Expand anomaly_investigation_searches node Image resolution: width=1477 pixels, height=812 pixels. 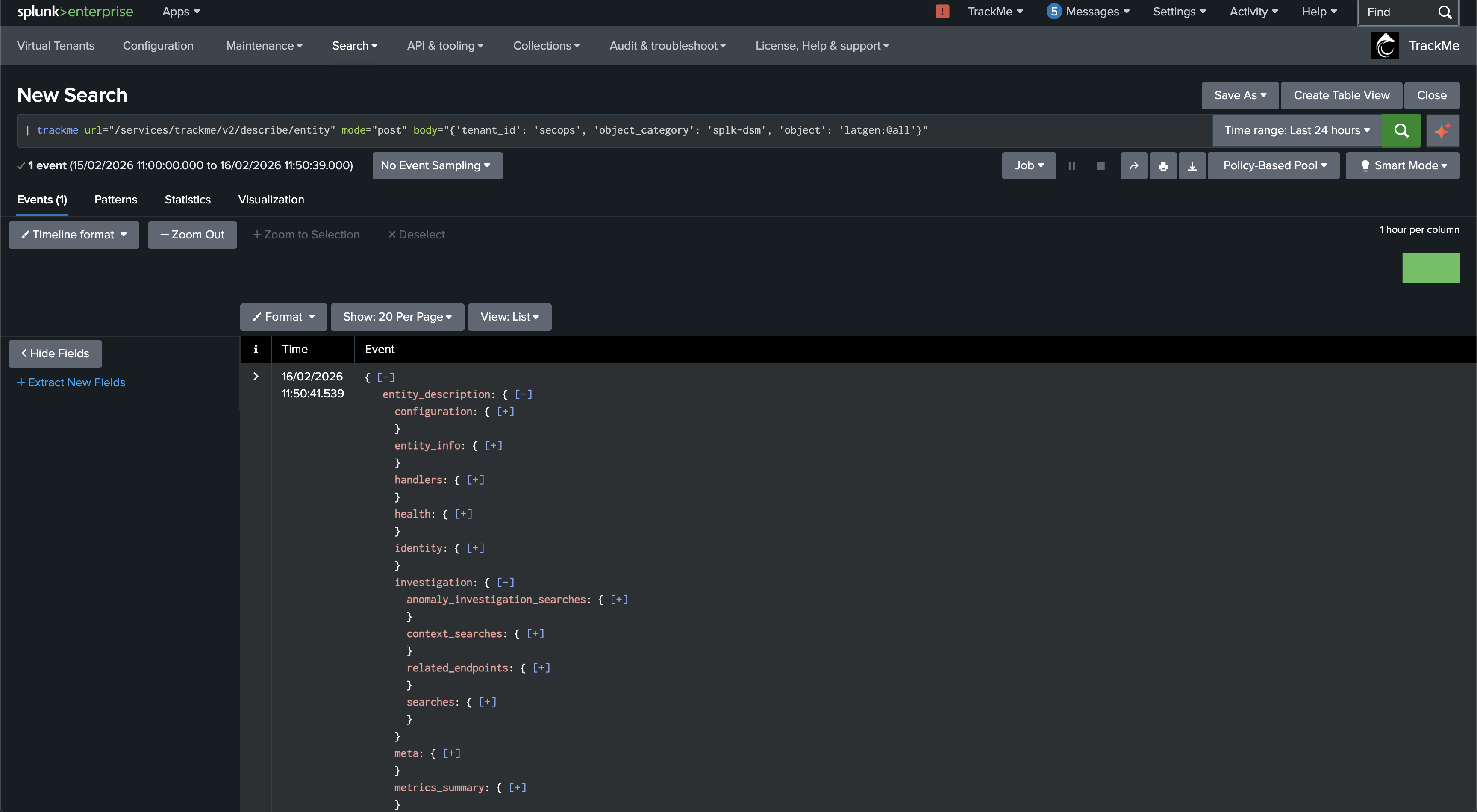coord(619,600)
